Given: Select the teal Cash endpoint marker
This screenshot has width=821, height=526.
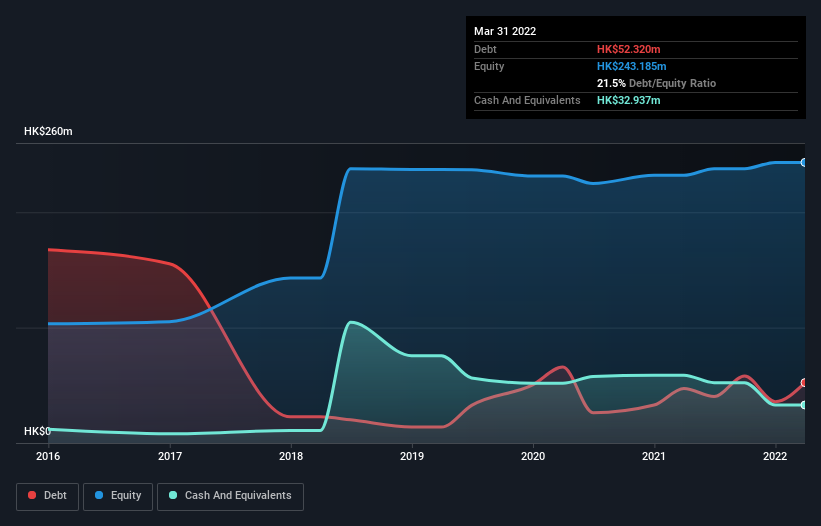Looking at the screenshot, I should [804, 405].
